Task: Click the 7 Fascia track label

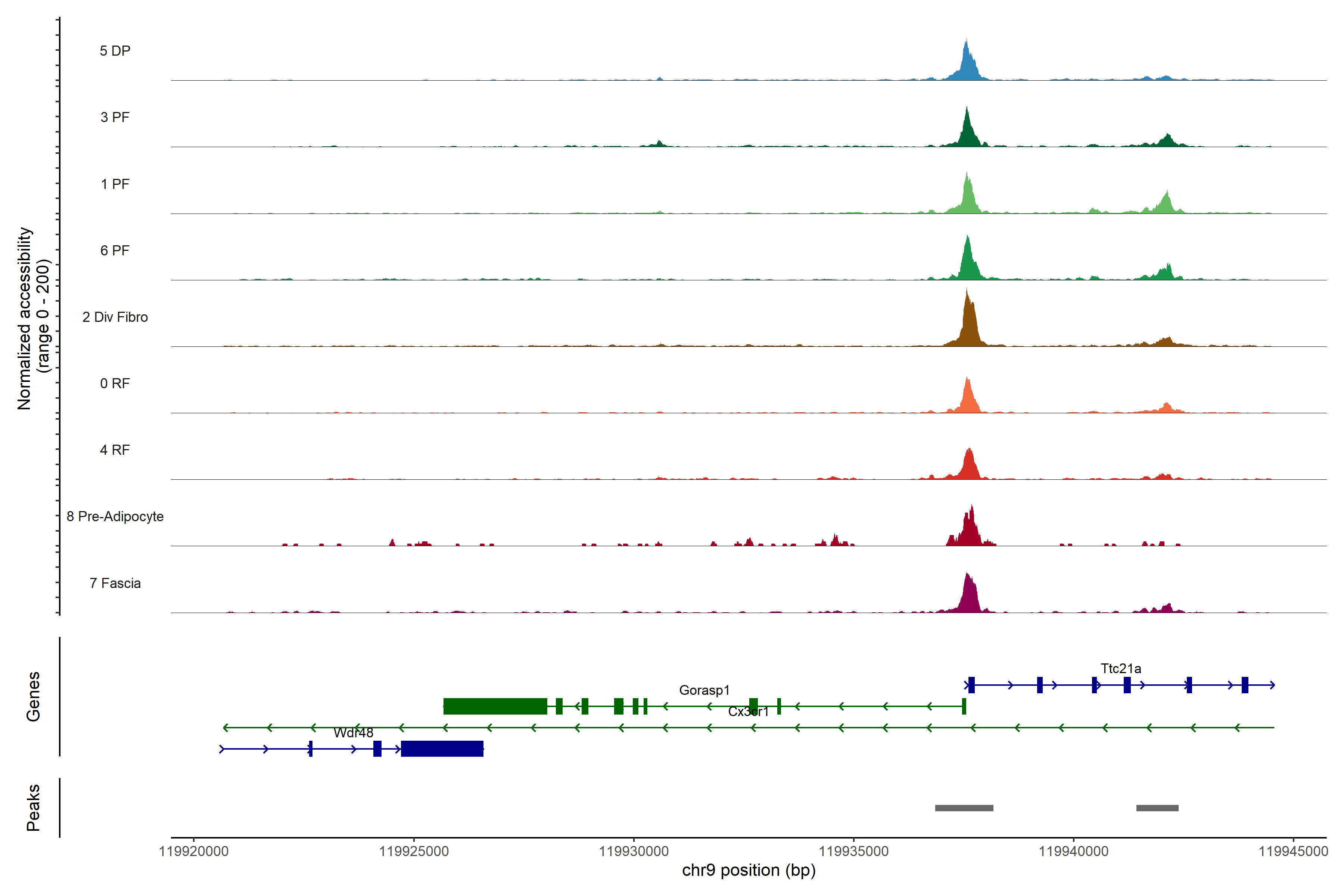Action: 115,583
